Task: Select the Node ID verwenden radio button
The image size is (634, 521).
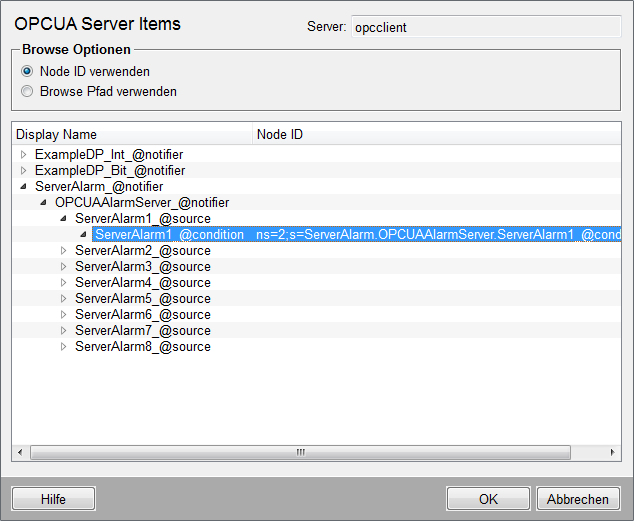Action: 27,72
